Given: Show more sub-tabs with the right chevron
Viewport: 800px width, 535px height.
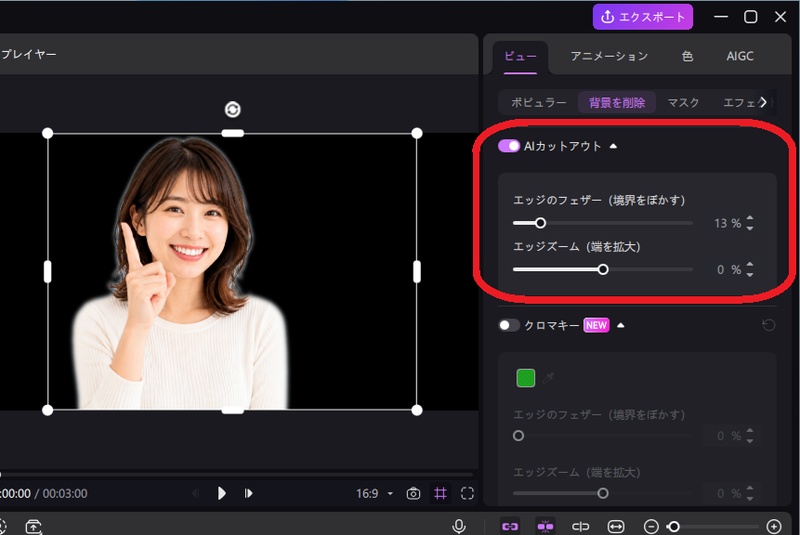Looking at the screenshot, I should [x=763, y=103].
